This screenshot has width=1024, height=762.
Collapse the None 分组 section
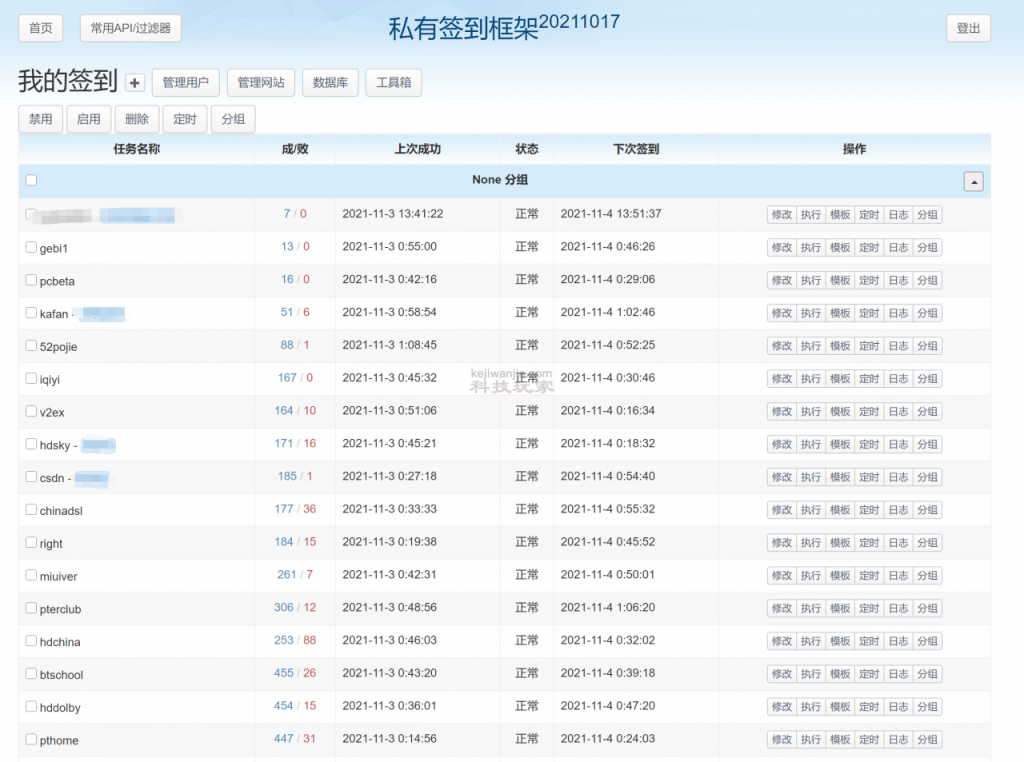pyautogui.click(x=971, y=180)
